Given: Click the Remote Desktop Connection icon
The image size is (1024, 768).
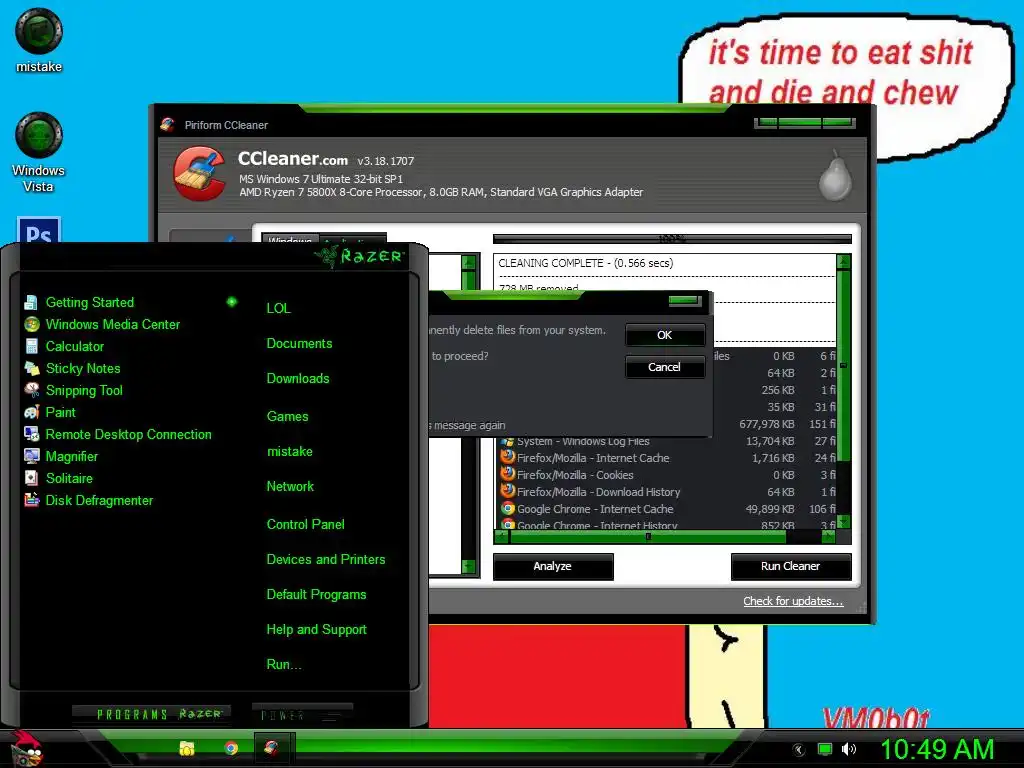Looking at the screenshot, I should 31,434.
